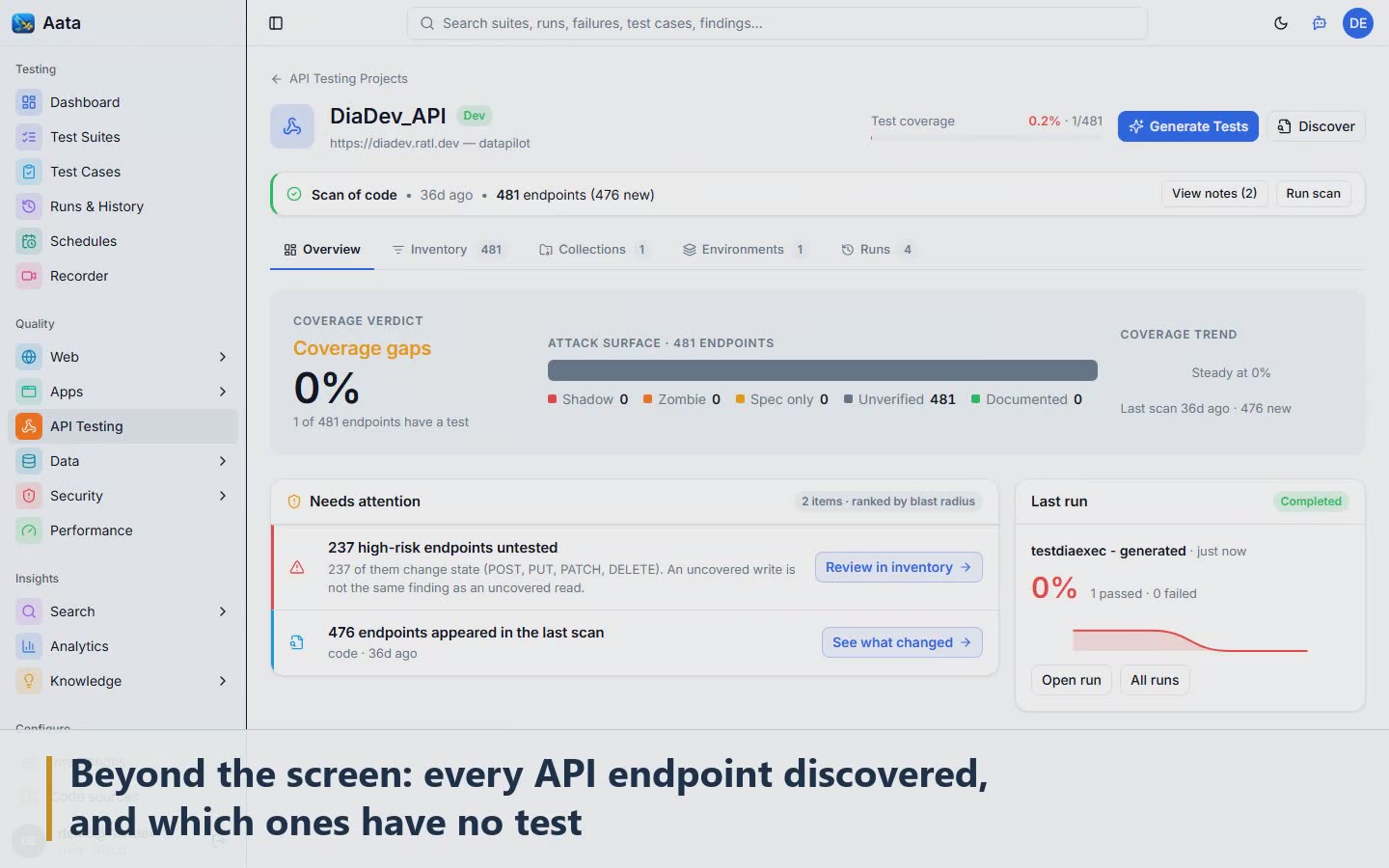Click the Aata logo

click(x=23, y=23)
